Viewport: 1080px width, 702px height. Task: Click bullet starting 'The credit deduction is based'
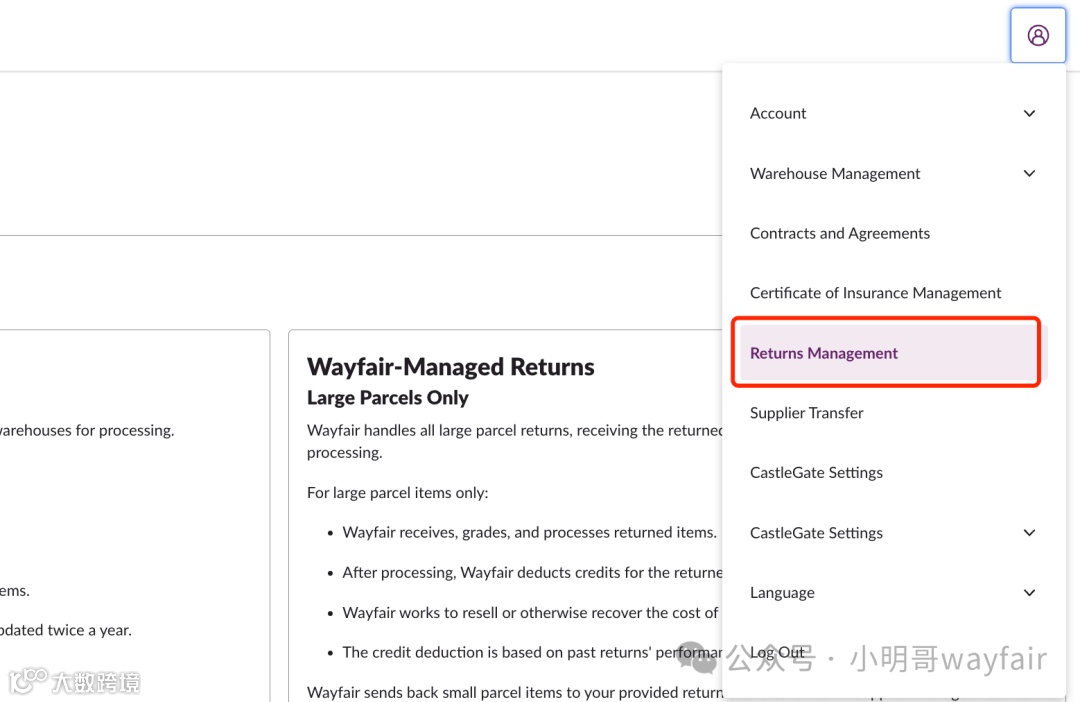coord(532,652)
